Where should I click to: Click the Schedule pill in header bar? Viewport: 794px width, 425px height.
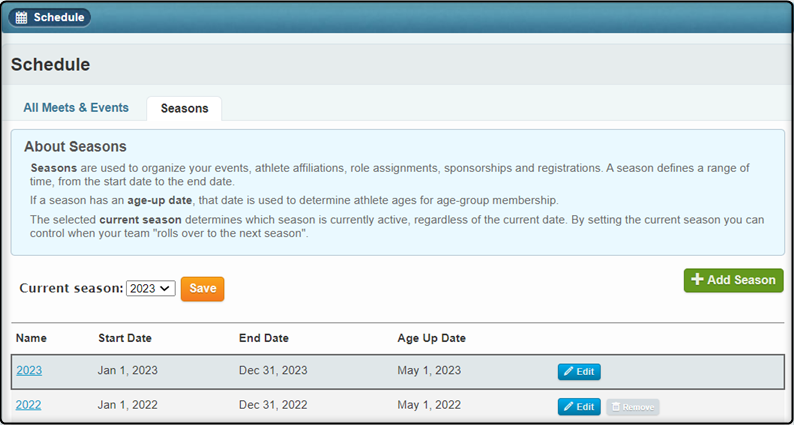49,18
